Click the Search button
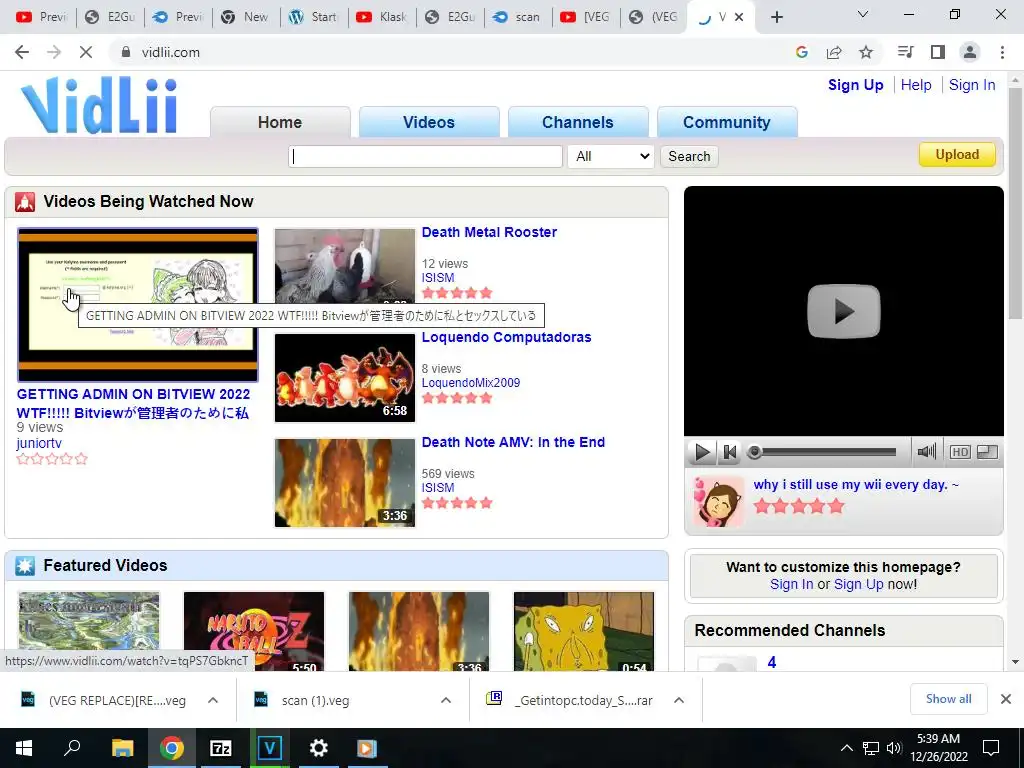1024x768 pixels. click(689, 156)
